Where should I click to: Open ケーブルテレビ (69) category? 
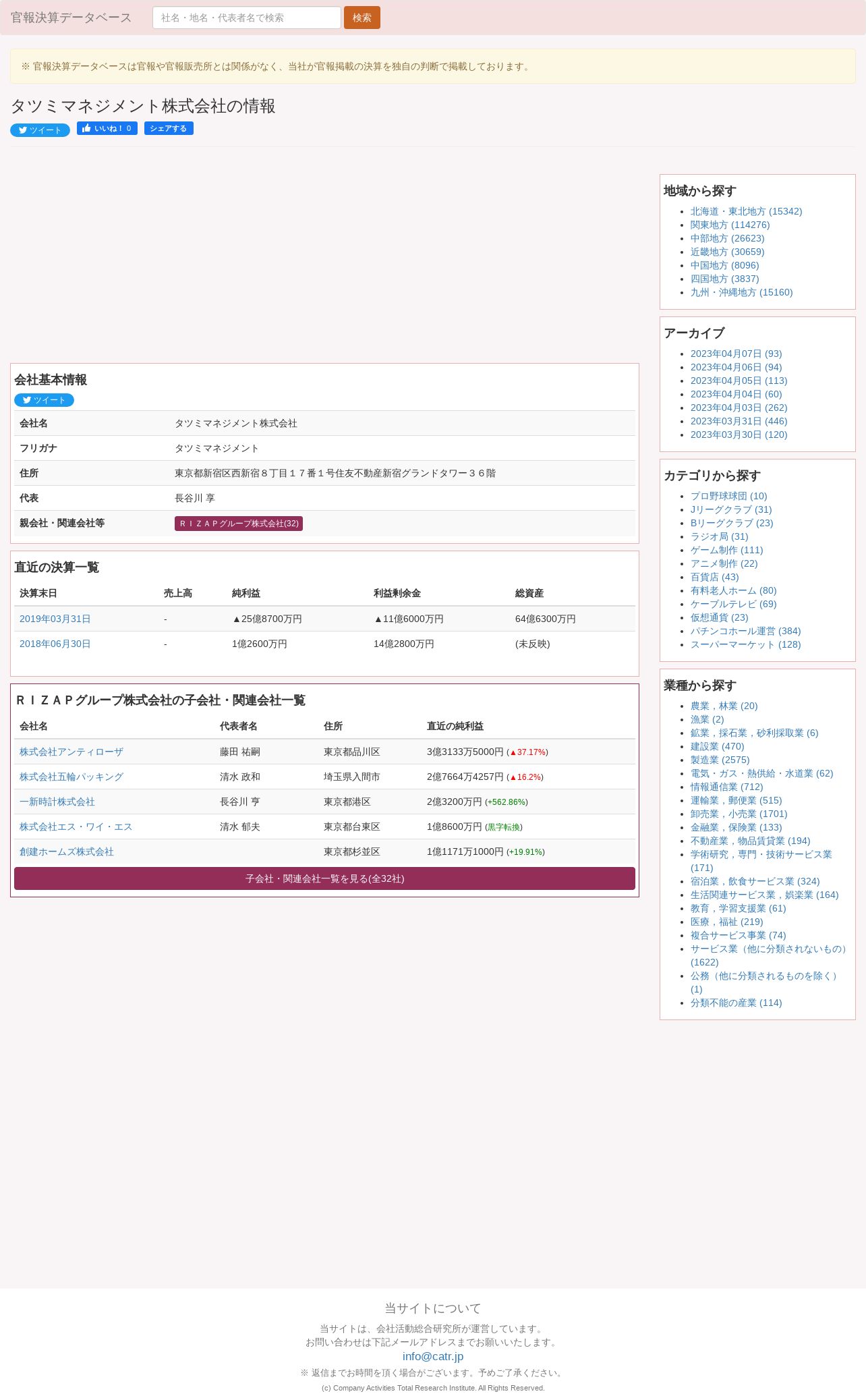[734, 604]
